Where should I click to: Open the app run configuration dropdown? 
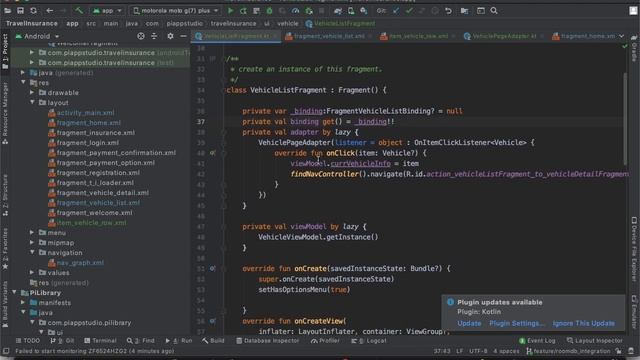[107, 11]
